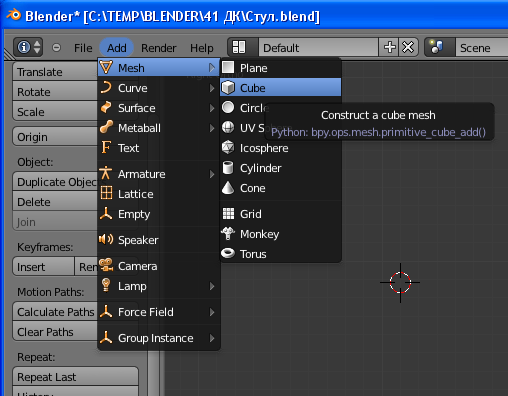Click the Grid mesh icon
This screenshot has width=508, height=396.
click(228, 214)
